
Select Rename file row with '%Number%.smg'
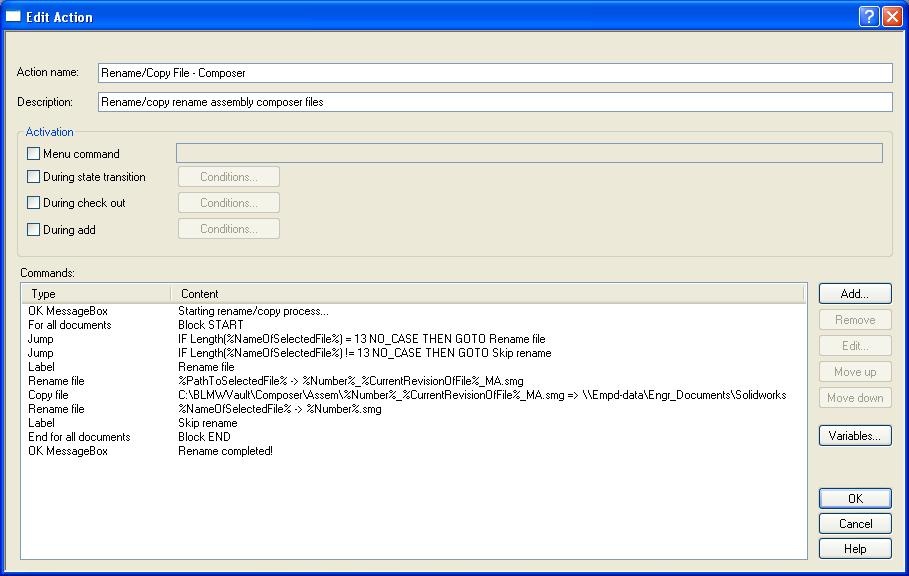click(x=414, y=409)
